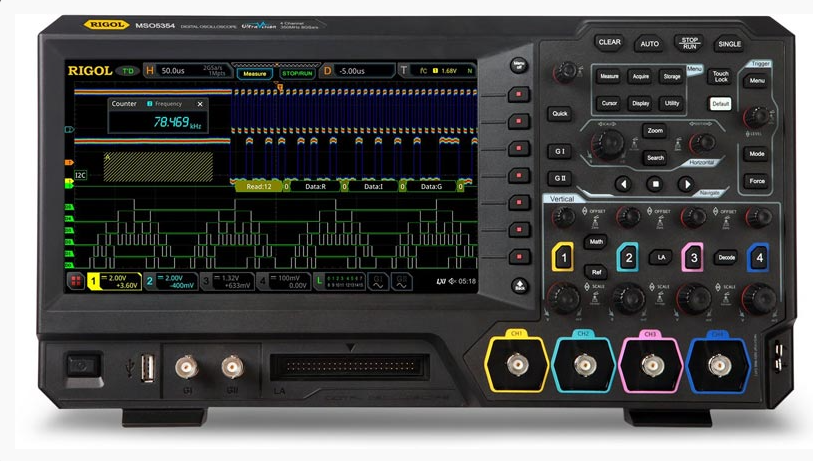The height and width of the screenshot is (461, 813).
Task: Open the channel 2 label showing 2.00V -400mV
Action: pos(171,282)
